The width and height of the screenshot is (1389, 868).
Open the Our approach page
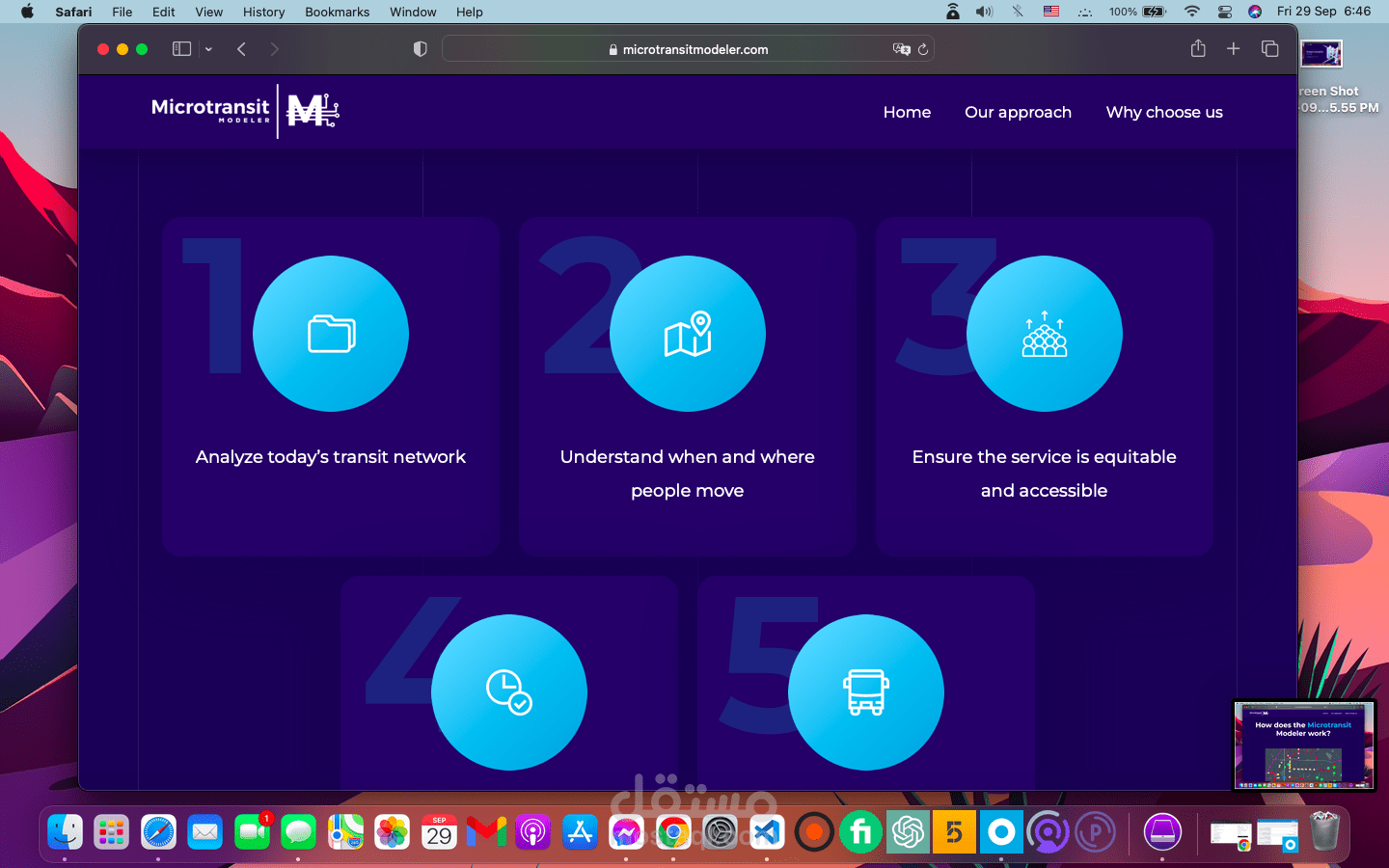1018,112
